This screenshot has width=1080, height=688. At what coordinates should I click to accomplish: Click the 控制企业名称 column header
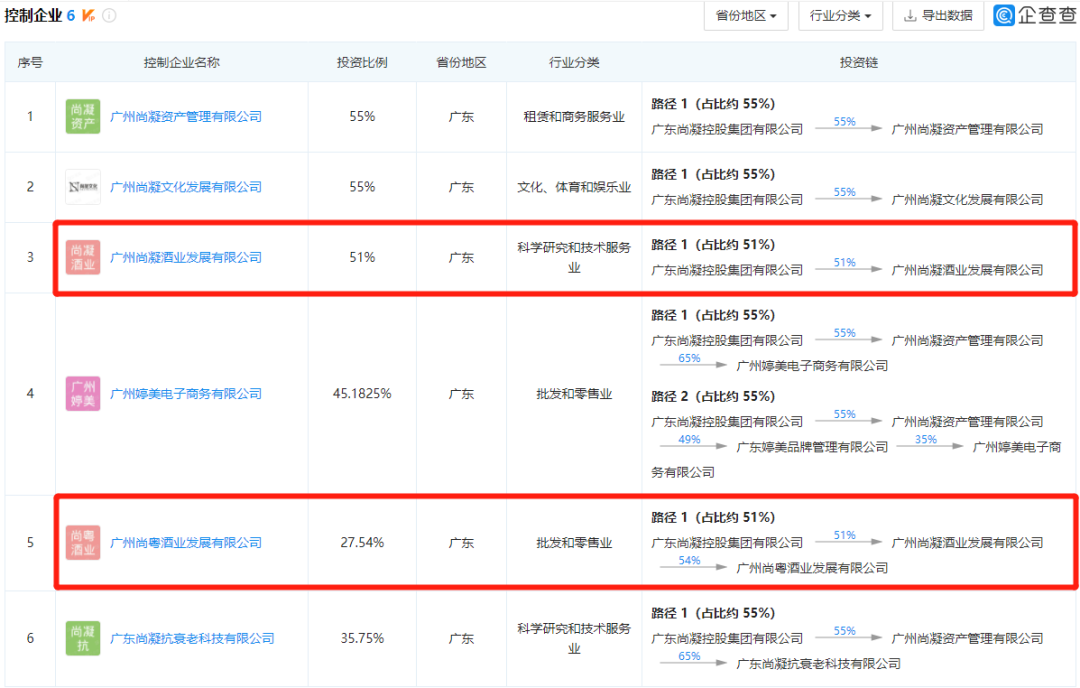[x=182, y=63]
